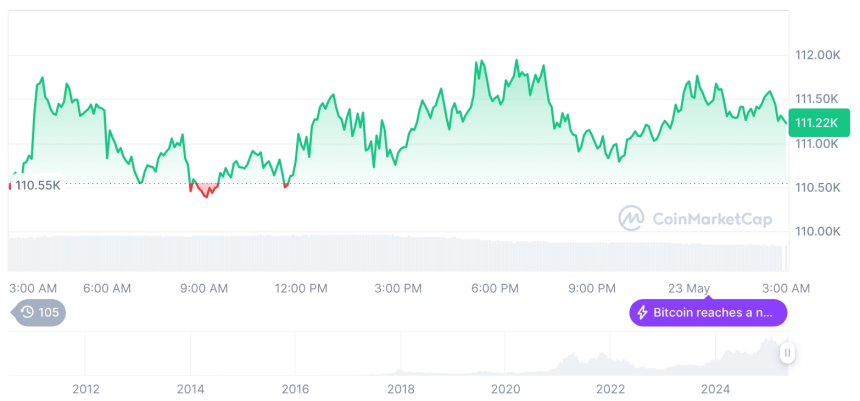The image size is (860, 401).
Task: Click the CoinMarketCap logo watermark icon
Action: pos(631,217)
